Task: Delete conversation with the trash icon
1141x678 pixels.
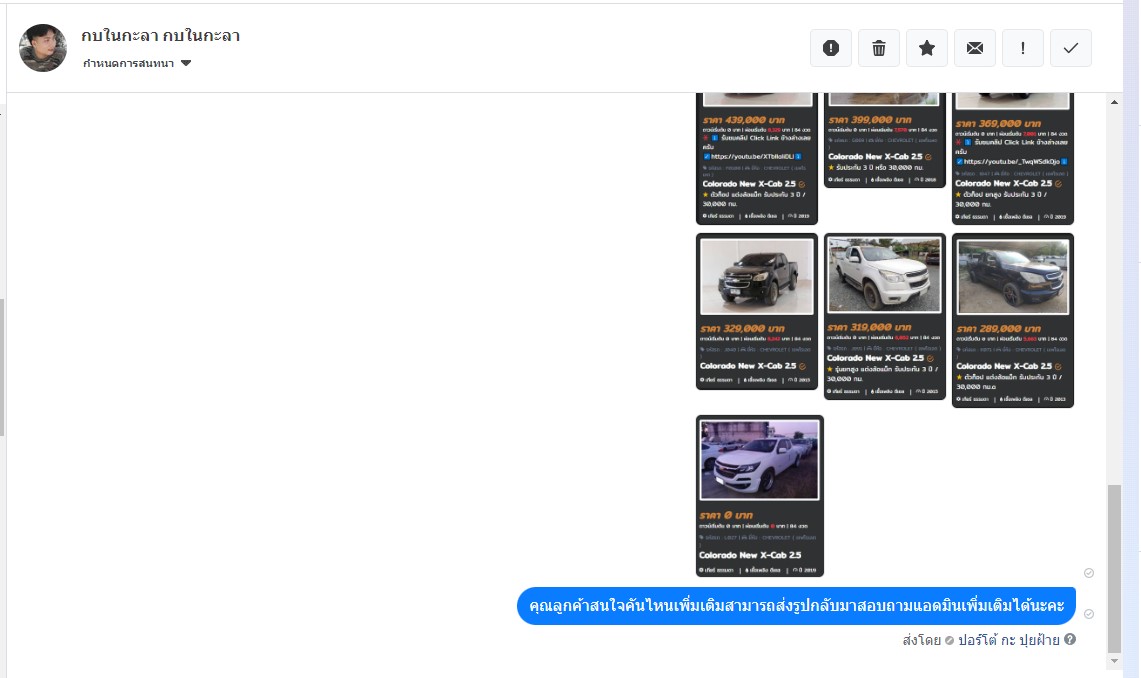Action: click(879, 48)
